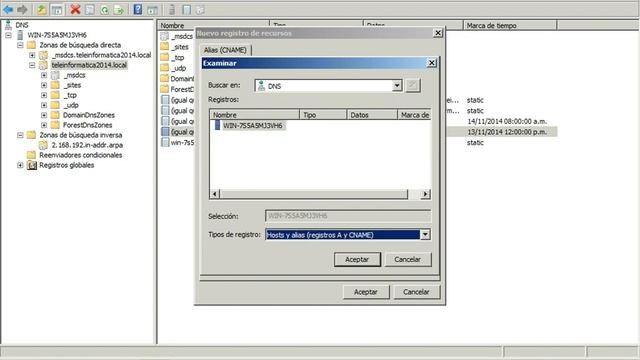The image size is (640, 360).
Task: Click the export list toolbar icon
Action: 119,9
